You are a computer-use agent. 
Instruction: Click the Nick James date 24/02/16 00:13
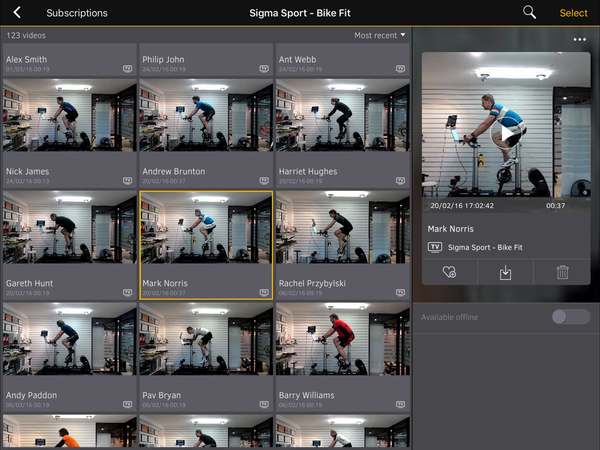[x=28, y=181]
